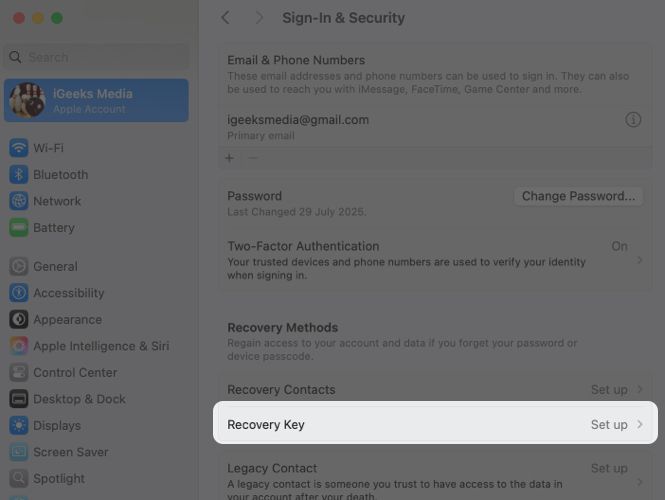665x500 pixels.
Task: Open Wi-Fi settings label
Action: point(48,148)
